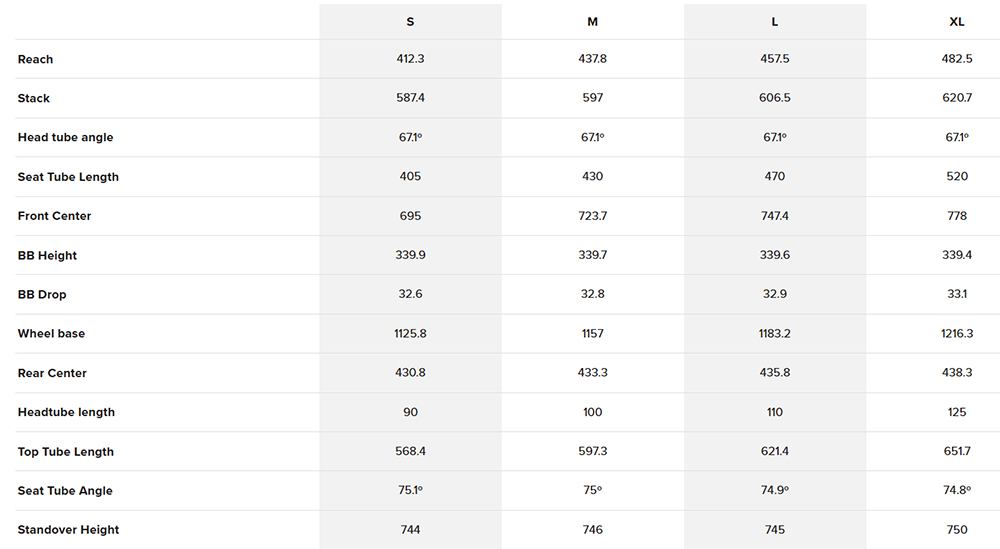Select the XL size column header
The height and width of the screenshot is (549, 1000).
coord(957,22)
